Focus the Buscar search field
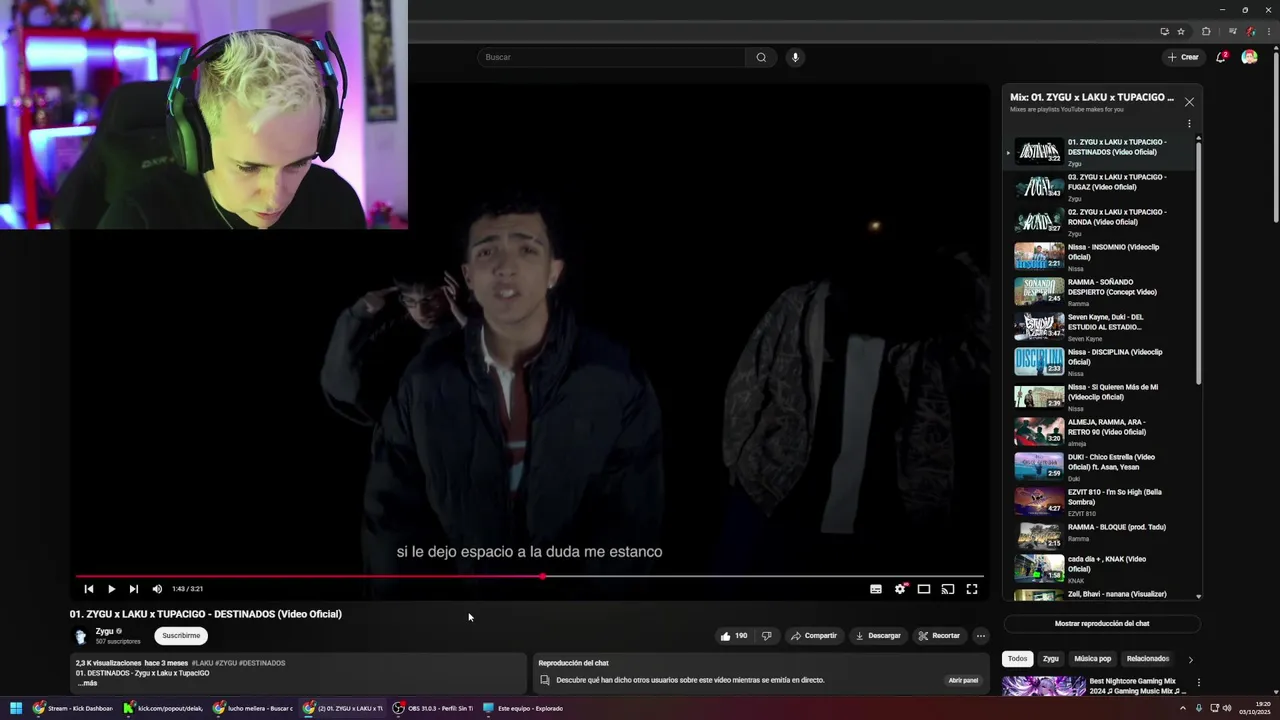Screen dimensions: 1280x720 pyautogui.click(x=612, y=57)
